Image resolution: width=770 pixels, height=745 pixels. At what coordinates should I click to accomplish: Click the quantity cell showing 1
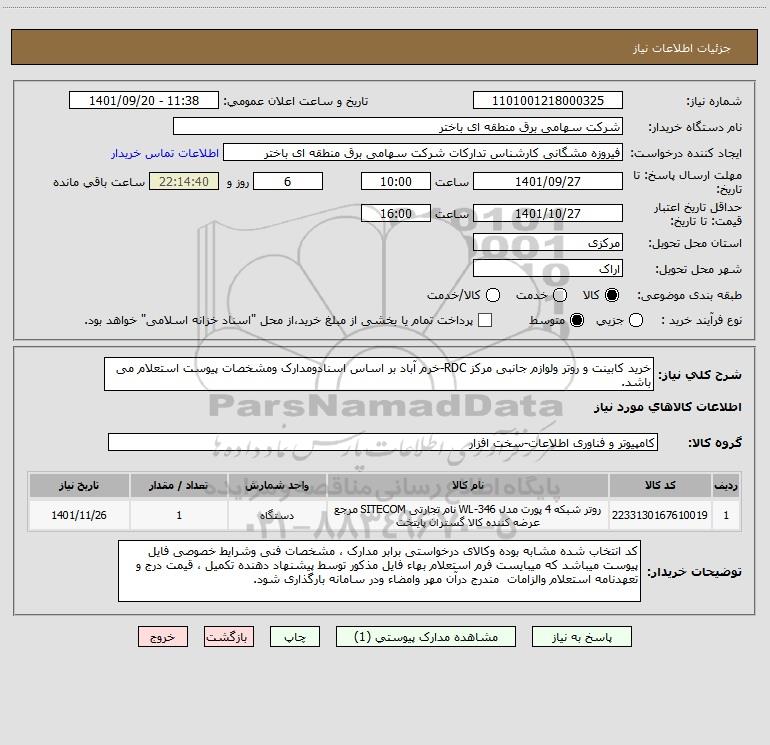tap(179, 515)
